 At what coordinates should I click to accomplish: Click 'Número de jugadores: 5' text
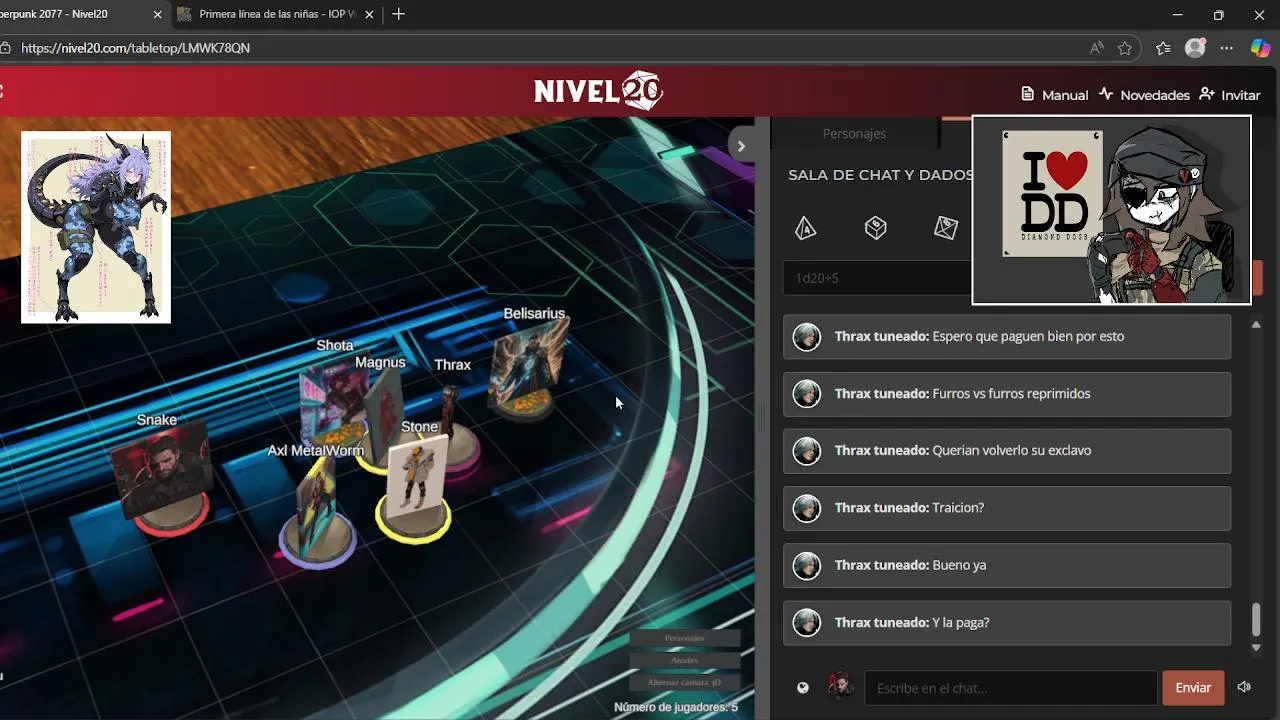pos(676,707)
